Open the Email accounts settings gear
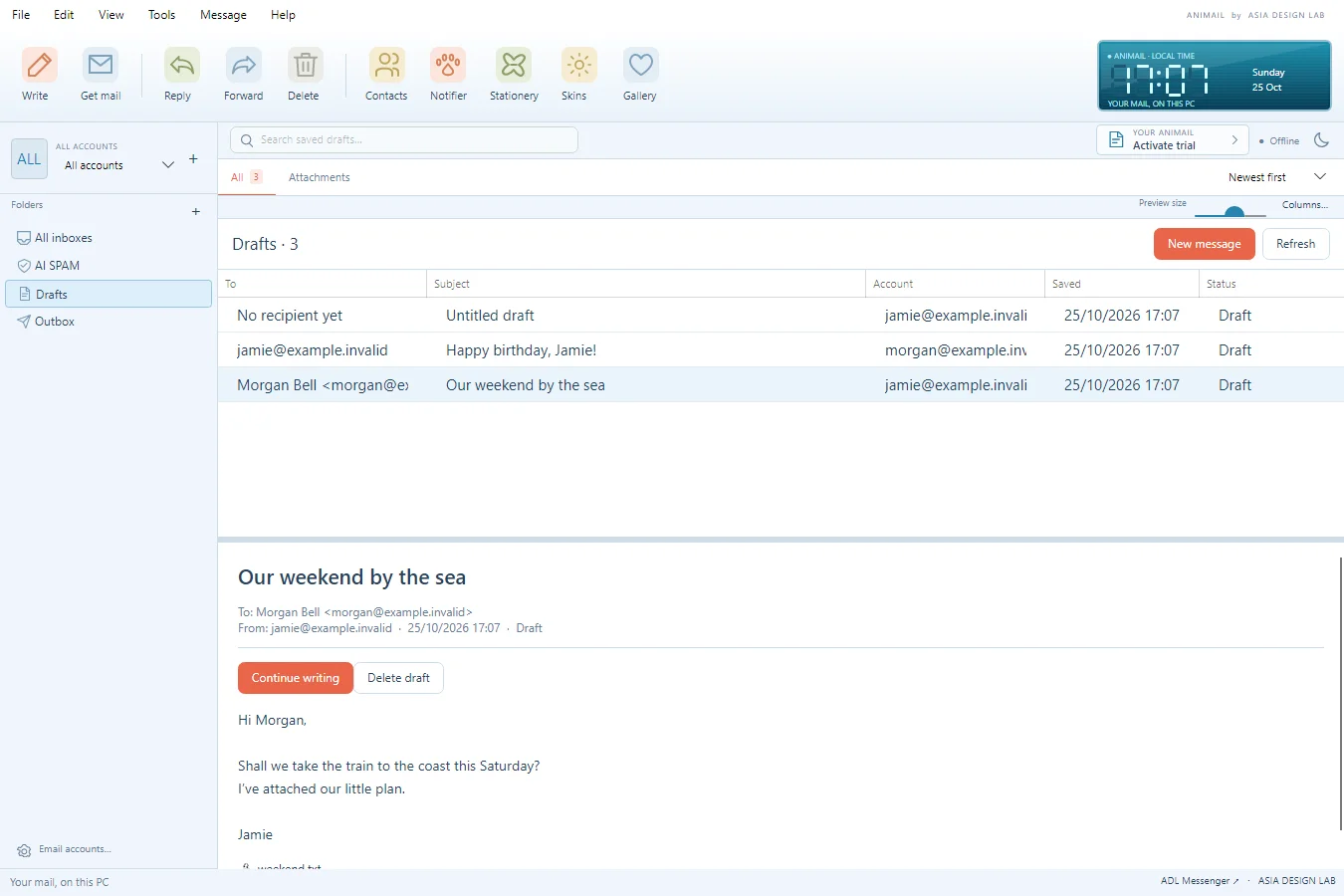The width and height of the screenshot is (1344, 896). (24, 850)
